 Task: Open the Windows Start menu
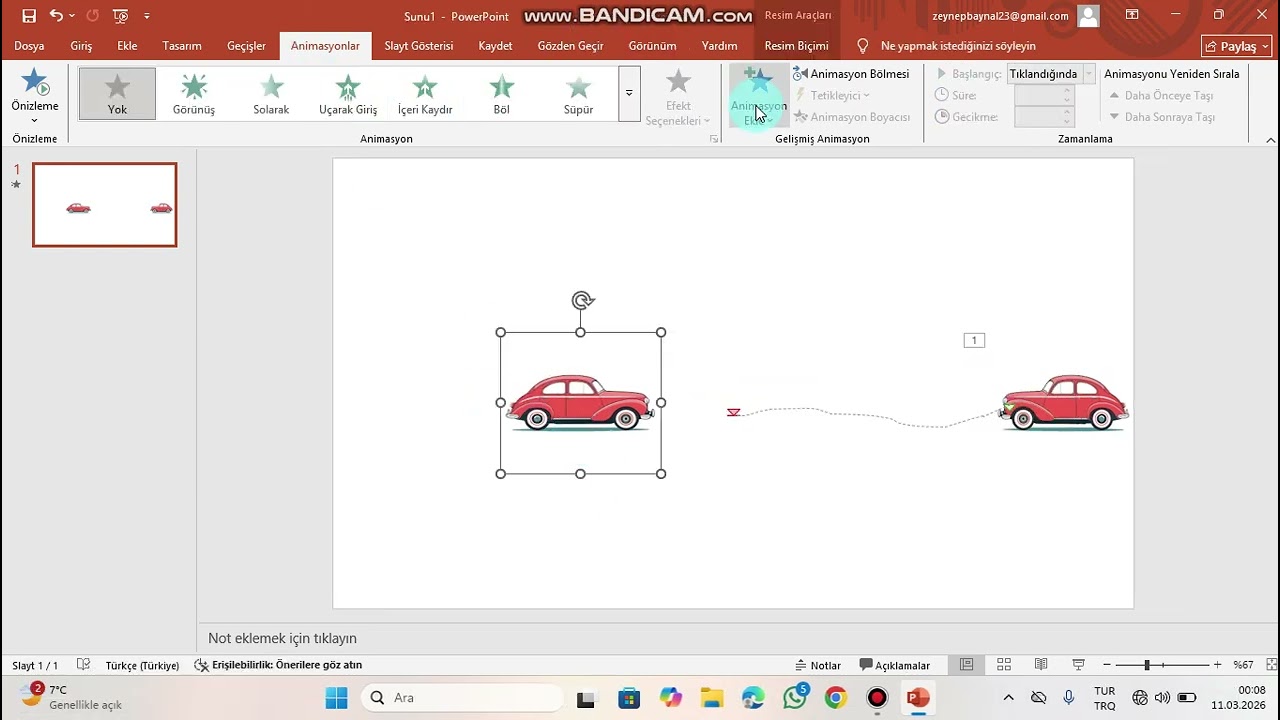point(336,698)
